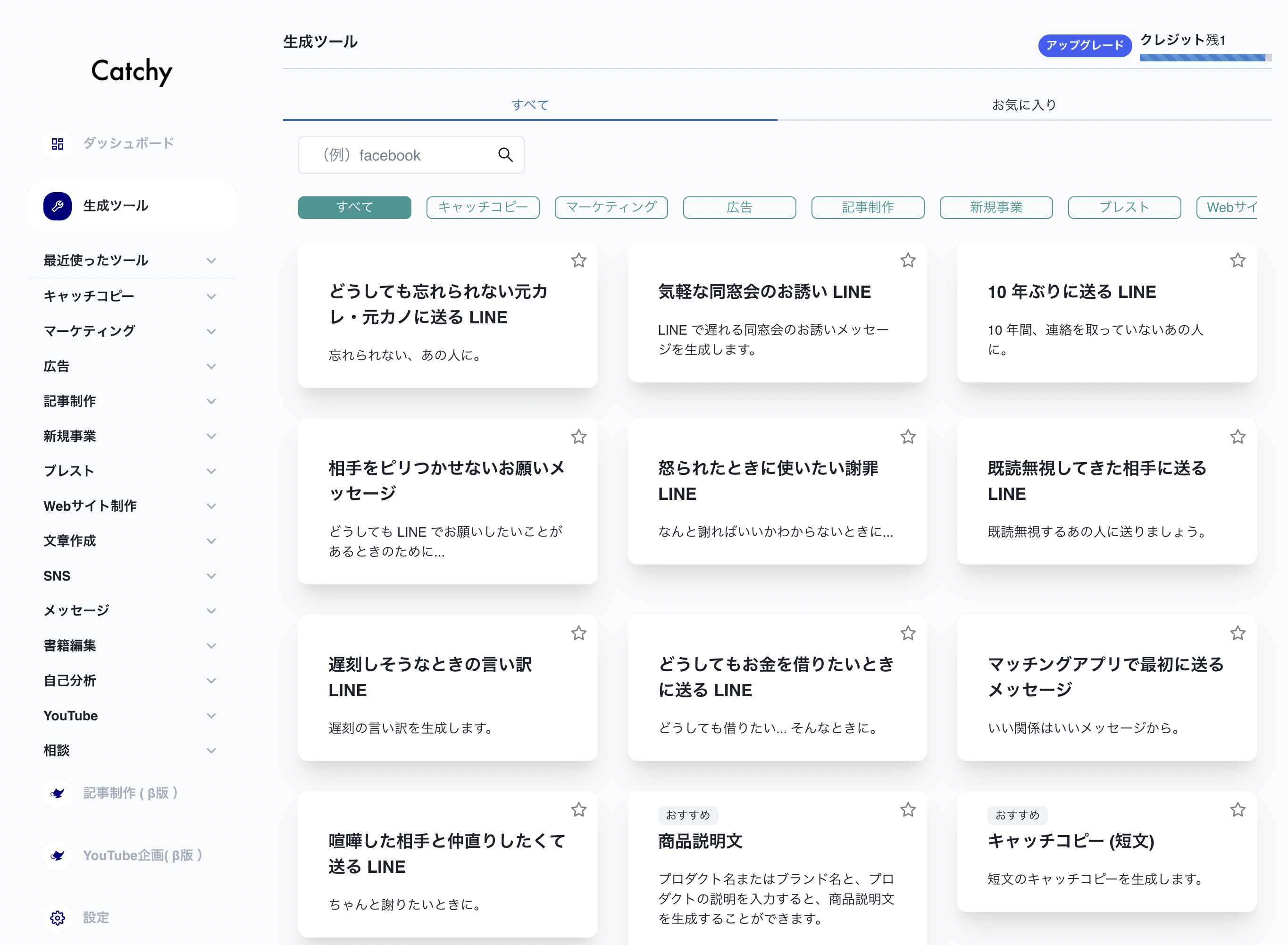Expand the SNS sidebar category
Screen dimensions: 1288x945
(211, 576)
